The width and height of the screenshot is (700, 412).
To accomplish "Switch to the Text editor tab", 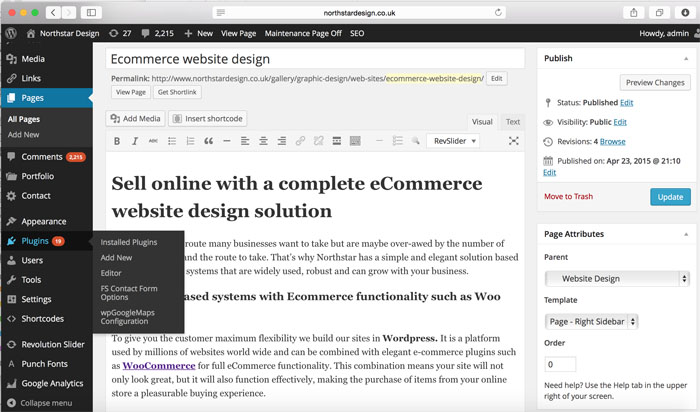I will coord(512,122).
